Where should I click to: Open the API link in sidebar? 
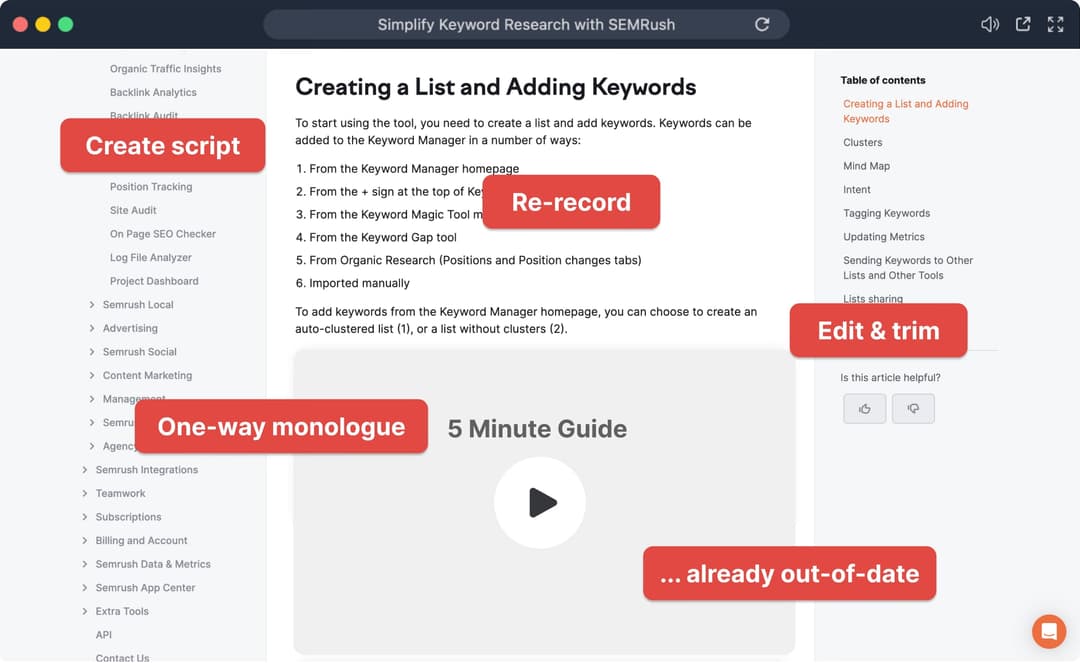coord(104,635)
